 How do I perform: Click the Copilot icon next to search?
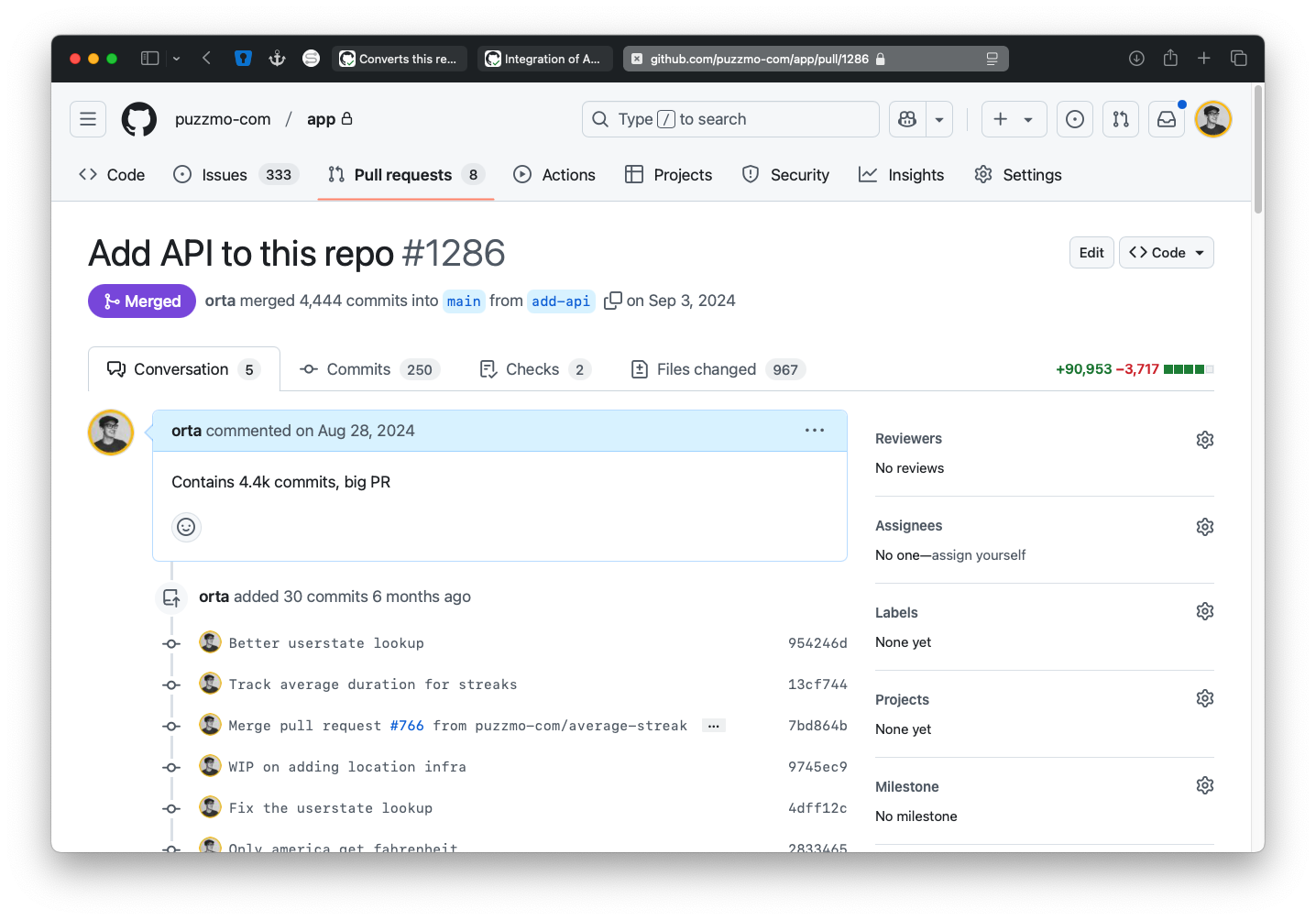tap(906, 119)
